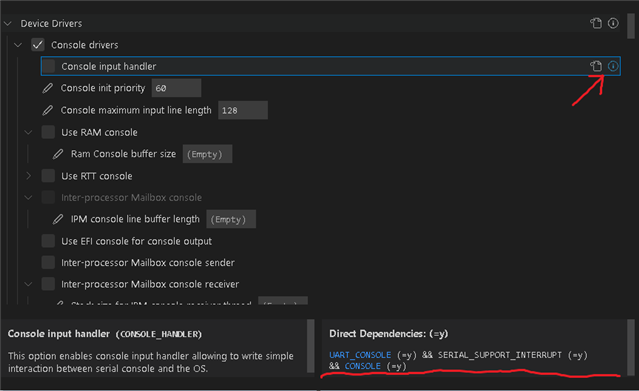
Task: Enable the Console input handler checkbox
Action: coord(48,66)
